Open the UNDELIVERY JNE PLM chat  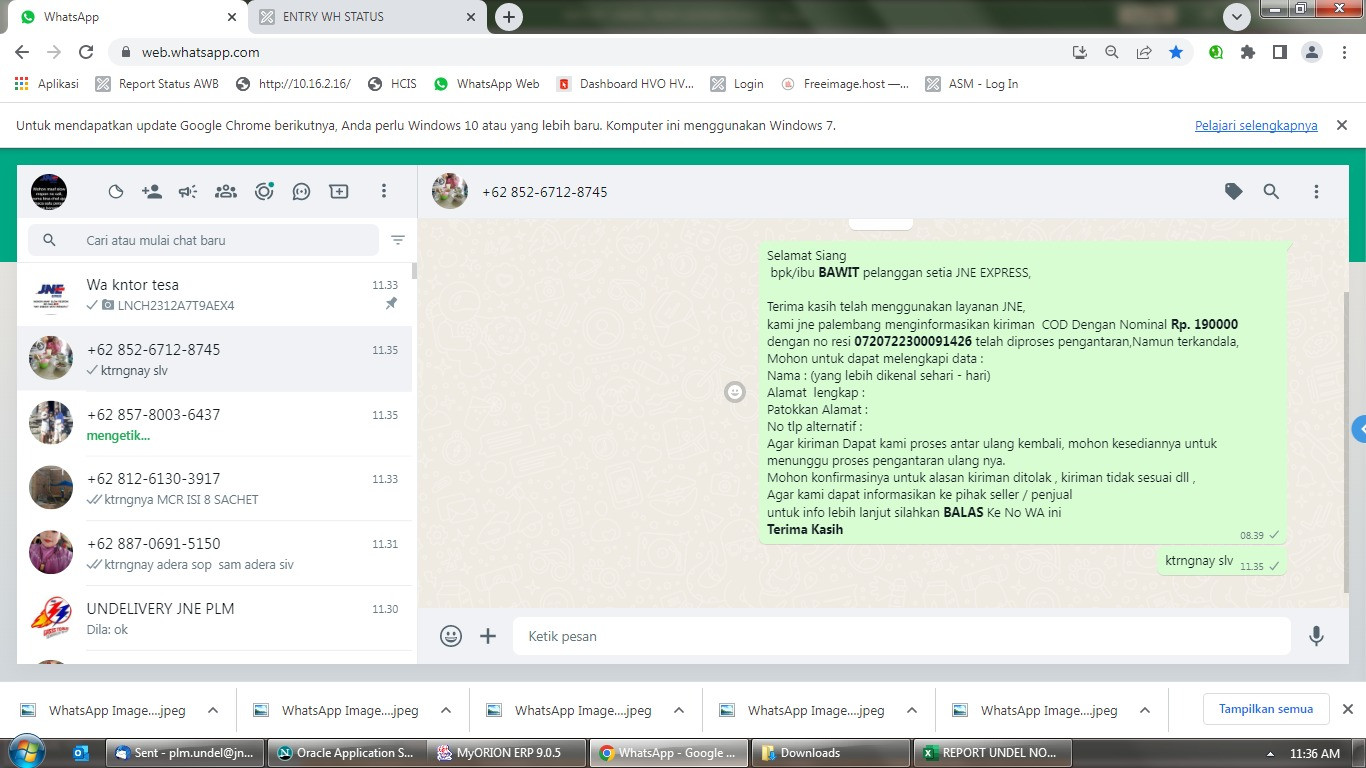pos(215,618)
